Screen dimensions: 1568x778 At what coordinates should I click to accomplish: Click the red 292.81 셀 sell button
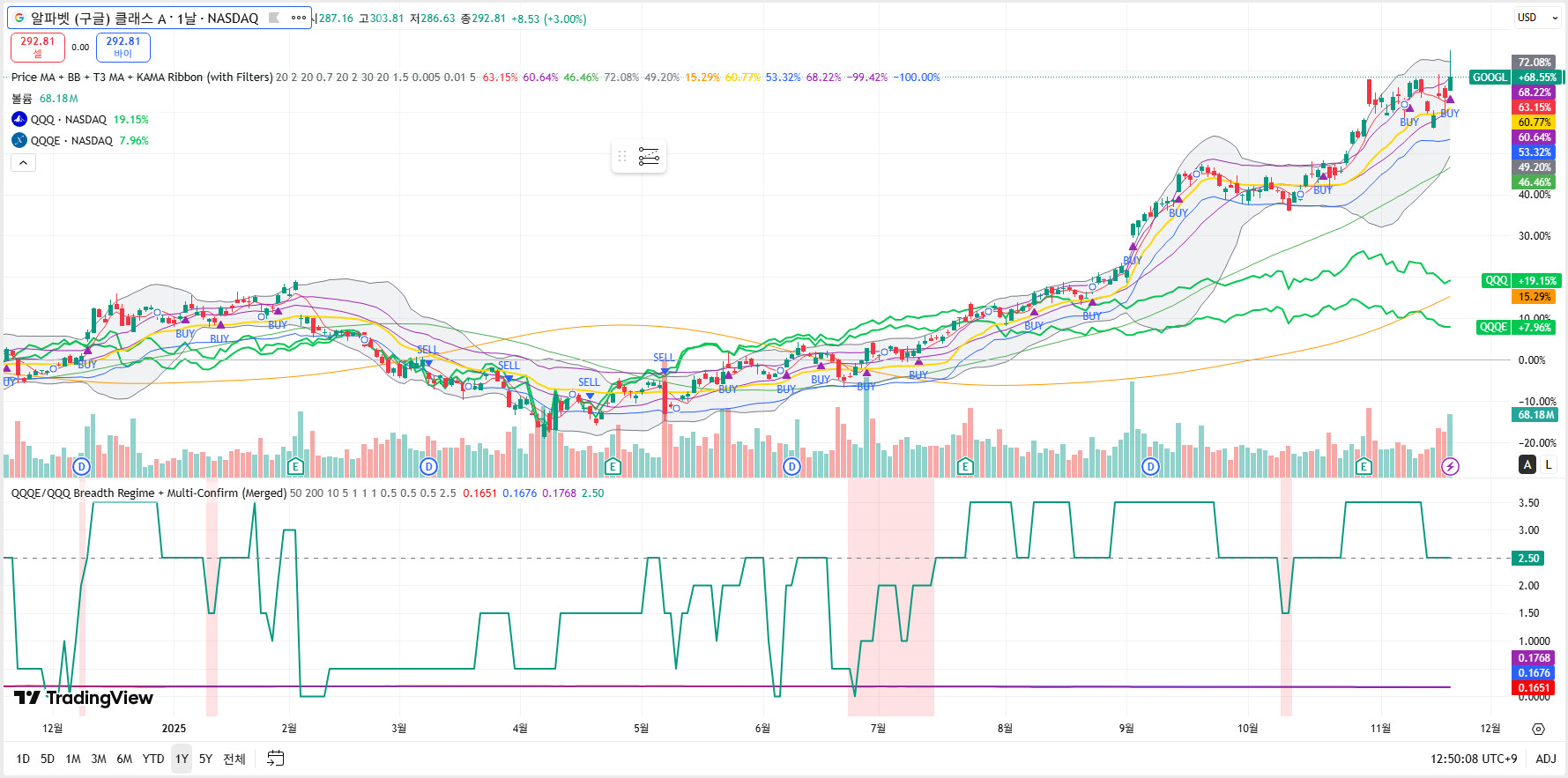37,47
